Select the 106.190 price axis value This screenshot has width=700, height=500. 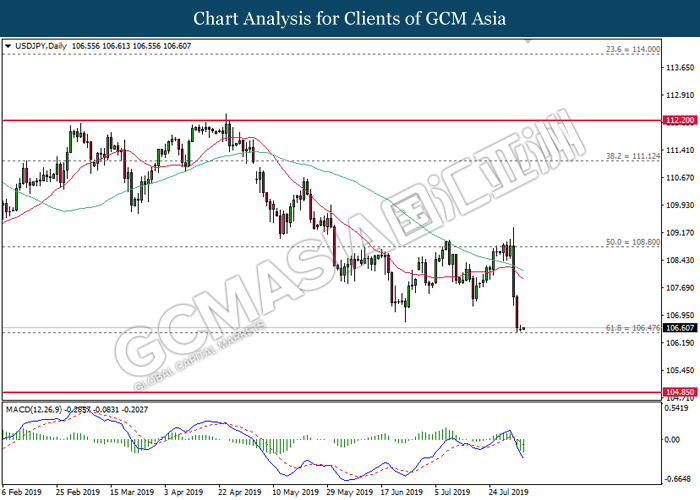680,343
